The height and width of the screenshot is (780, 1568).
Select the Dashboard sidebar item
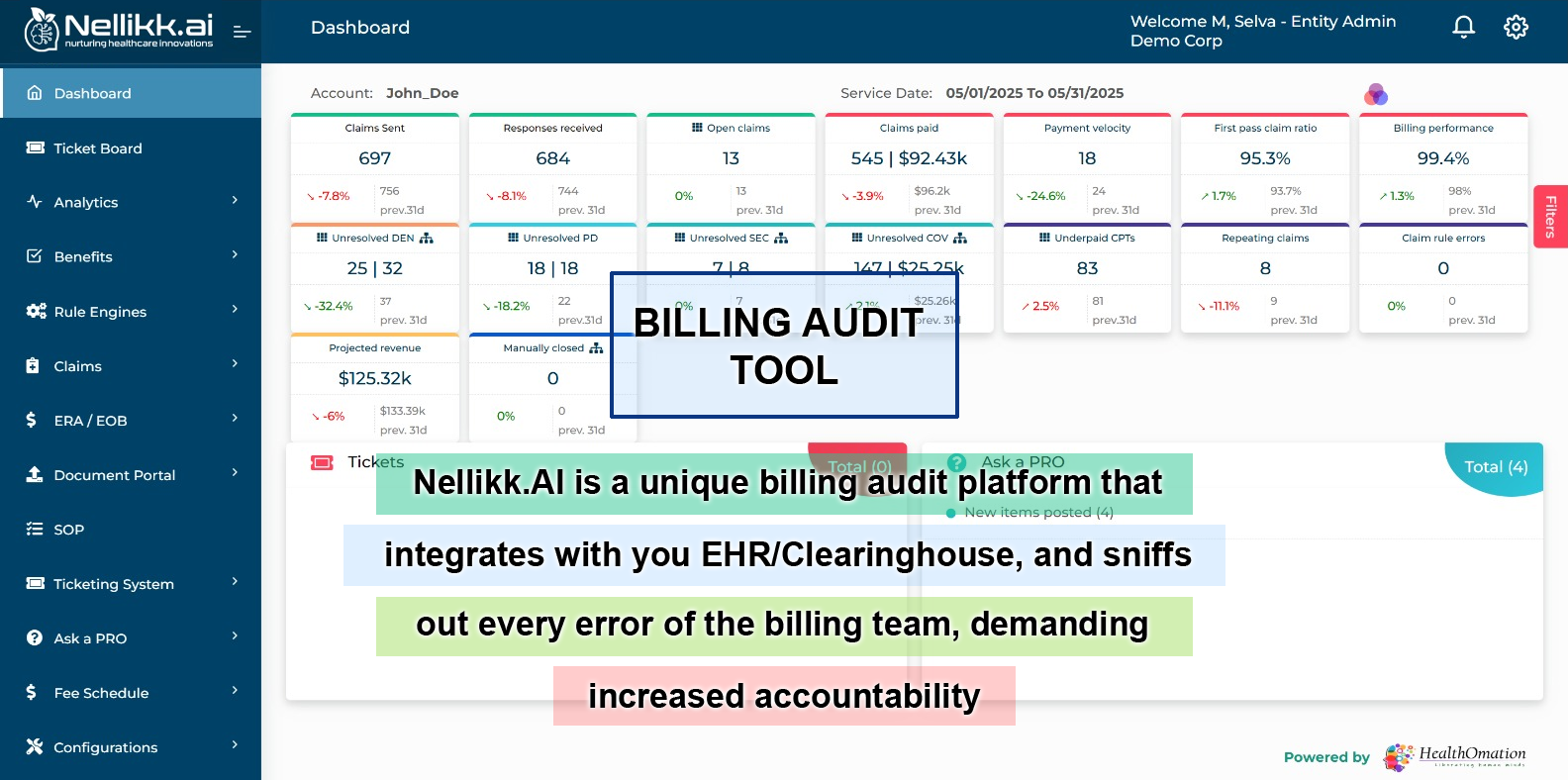pyautogui.click(x=92, y=93)
